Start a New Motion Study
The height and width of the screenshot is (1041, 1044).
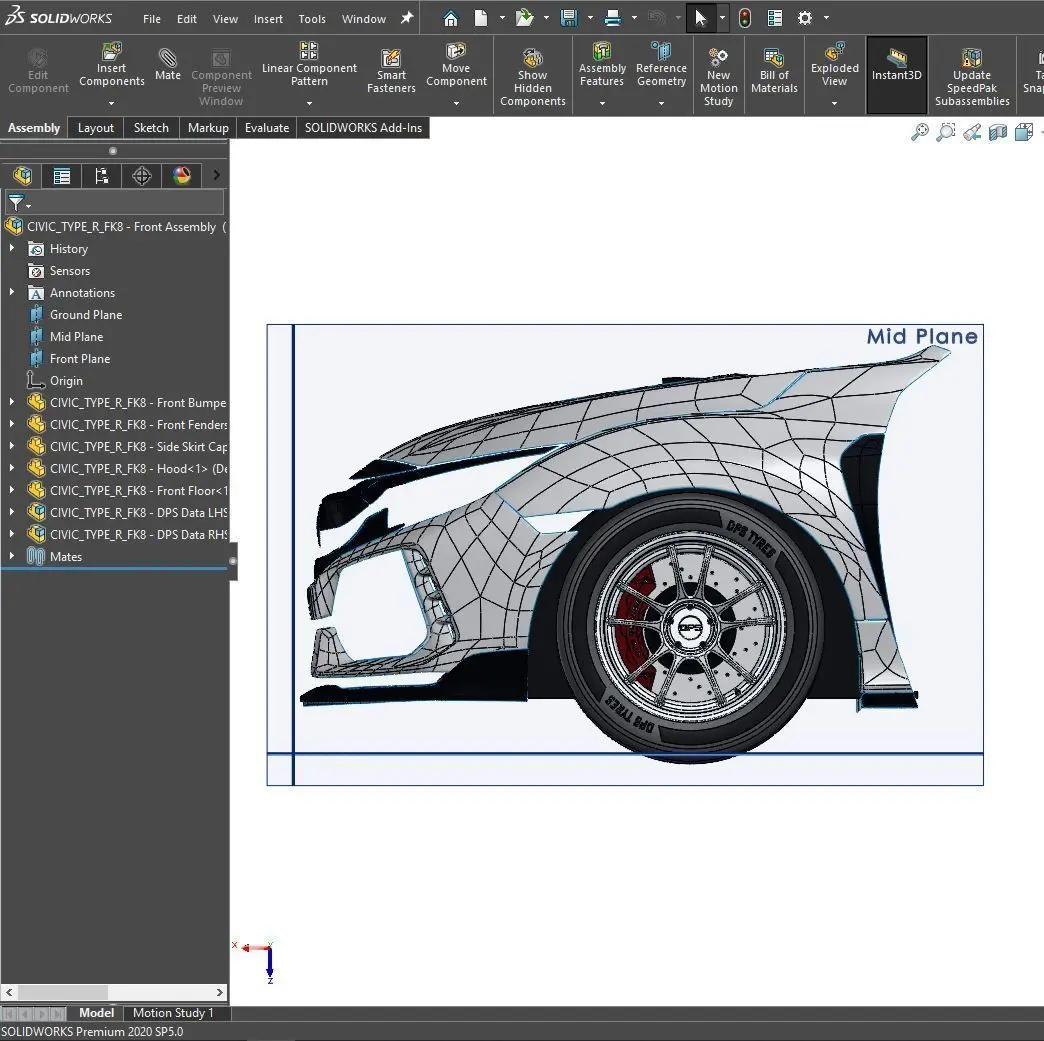click(x=718, y=77)
